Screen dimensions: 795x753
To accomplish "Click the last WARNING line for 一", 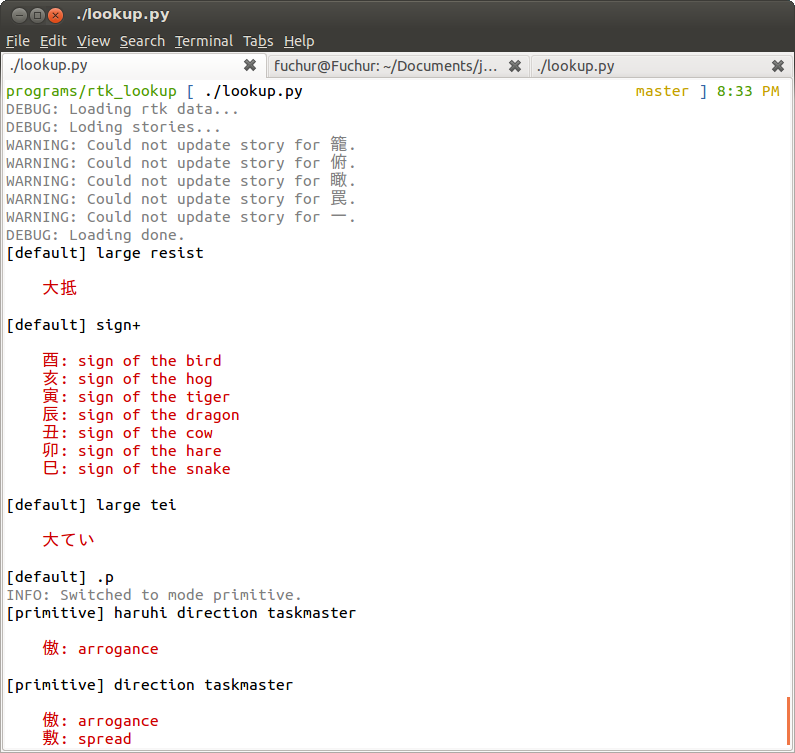I will pos(181,218).
